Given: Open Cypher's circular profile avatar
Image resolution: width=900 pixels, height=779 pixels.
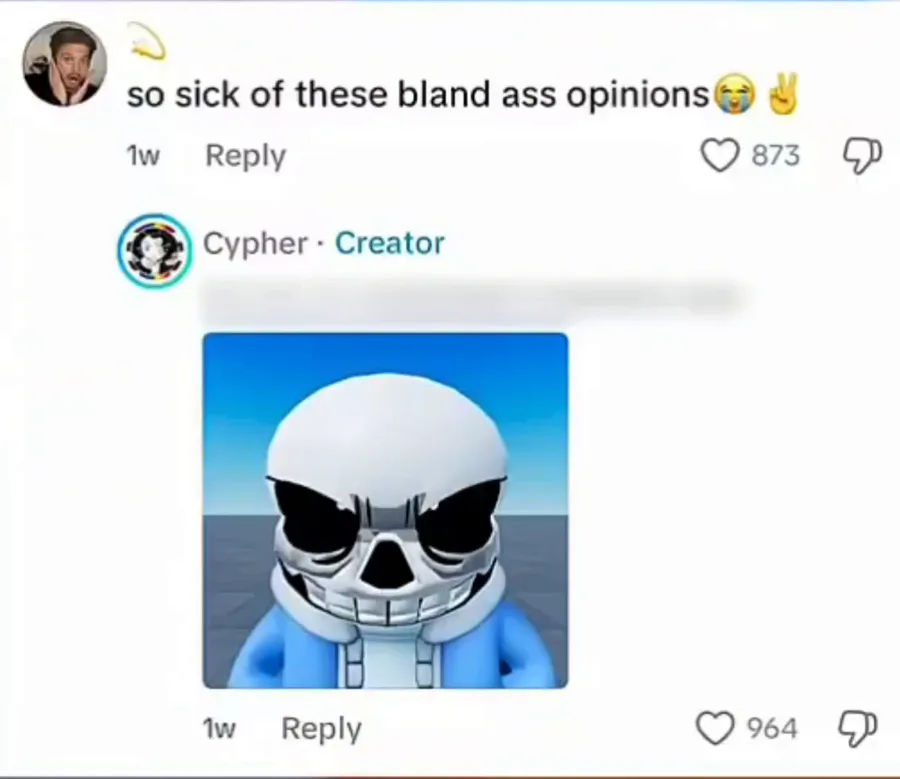Looking at the screenshot, I should pyautogui.click(x=154, y=251).
